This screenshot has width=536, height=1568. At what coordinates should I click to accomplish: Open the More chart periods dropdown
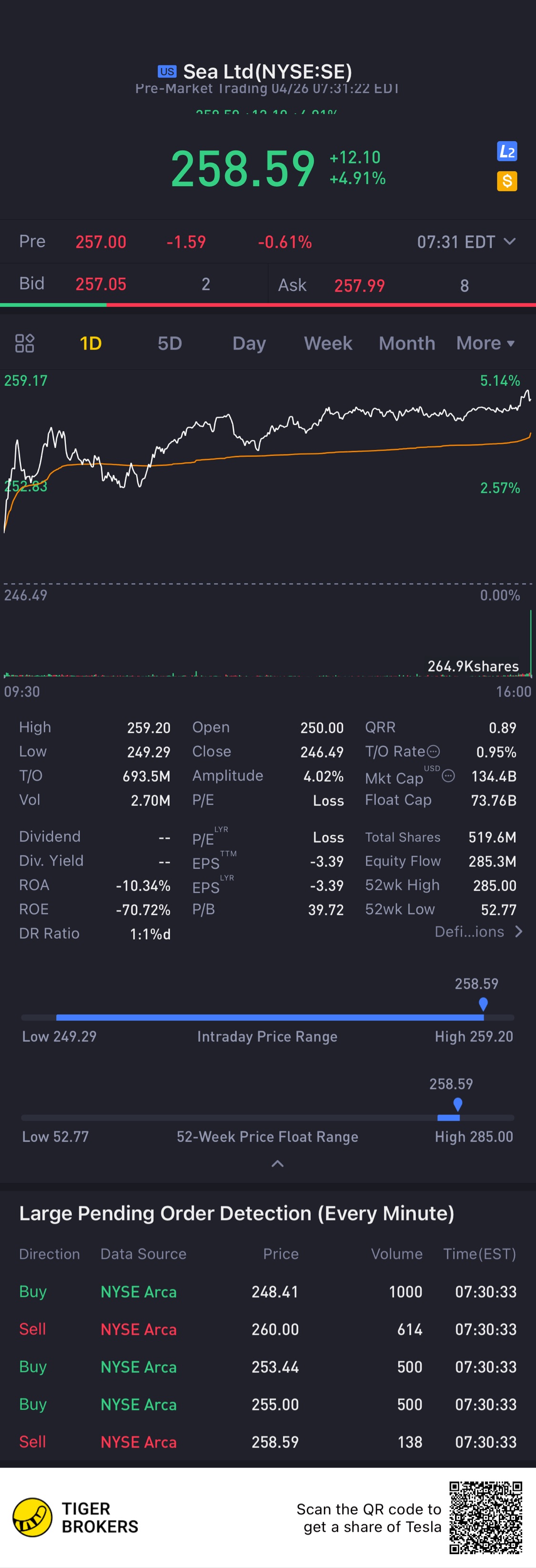click(x=485, y=344)
